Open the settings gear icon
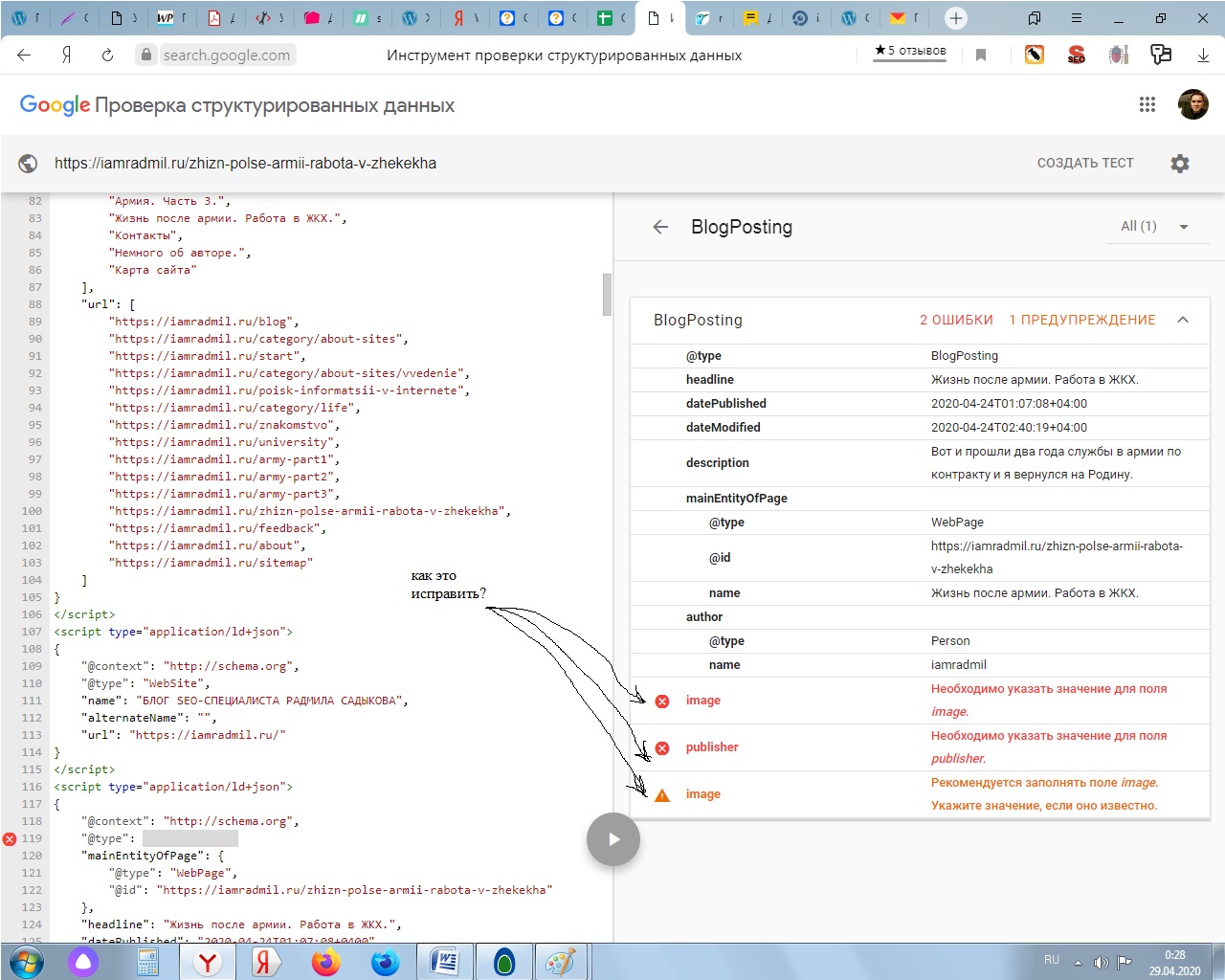Viewport: 1225px width, 980px height. [x=1180, y=164]
